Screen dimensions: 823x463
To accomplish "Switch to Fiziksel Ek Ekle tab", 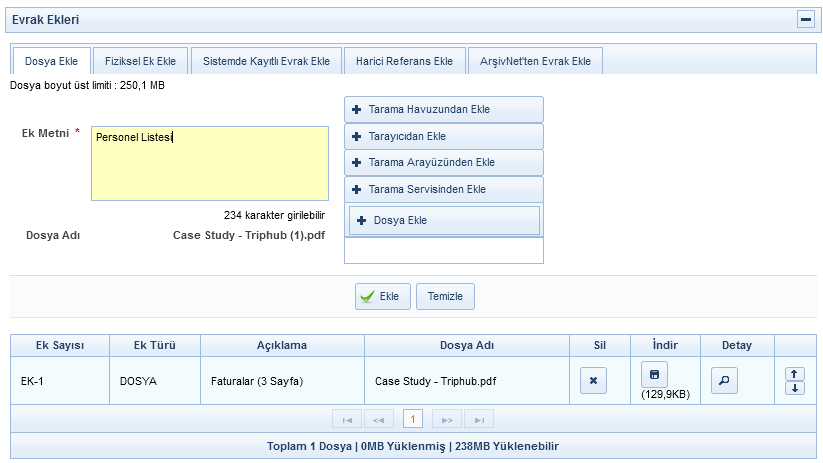I will pyautogui.click(x=140, y=61).
